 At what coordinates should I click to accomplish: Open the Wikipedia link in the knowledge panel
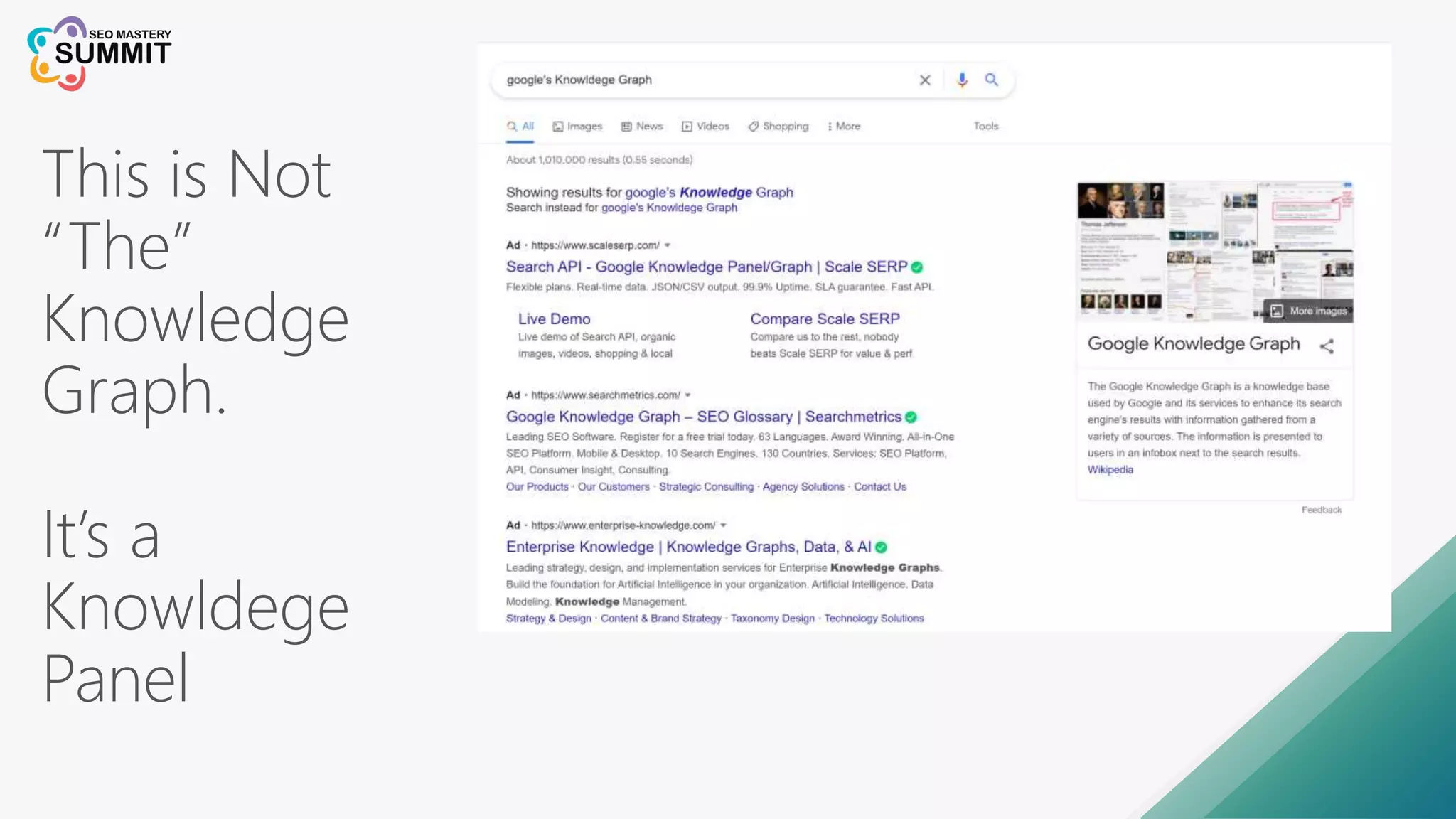coord(1110,470)
